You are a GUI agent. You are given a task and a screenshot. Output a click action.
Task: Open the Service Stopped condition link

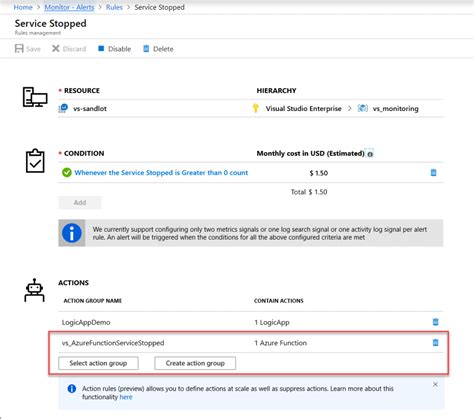(161, 173)
